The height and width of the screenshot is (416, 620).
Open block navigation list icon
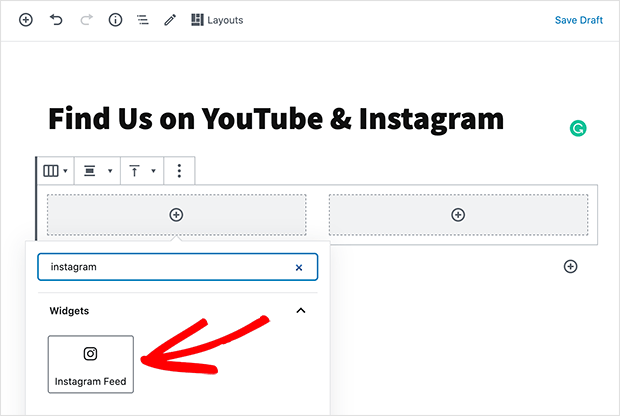143,20
